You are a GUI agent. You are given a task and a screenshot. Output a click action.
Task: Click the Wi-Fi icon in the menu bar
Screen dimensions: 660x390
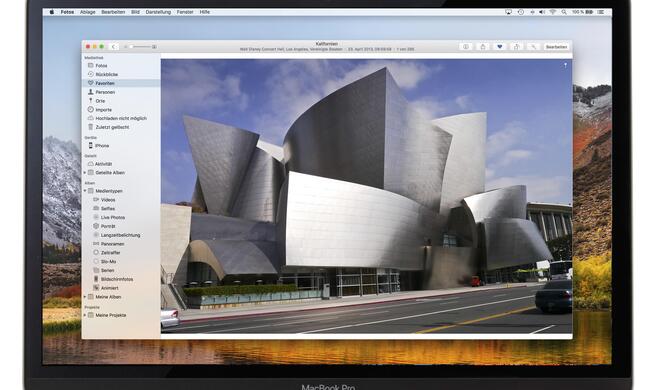[553, 12]
